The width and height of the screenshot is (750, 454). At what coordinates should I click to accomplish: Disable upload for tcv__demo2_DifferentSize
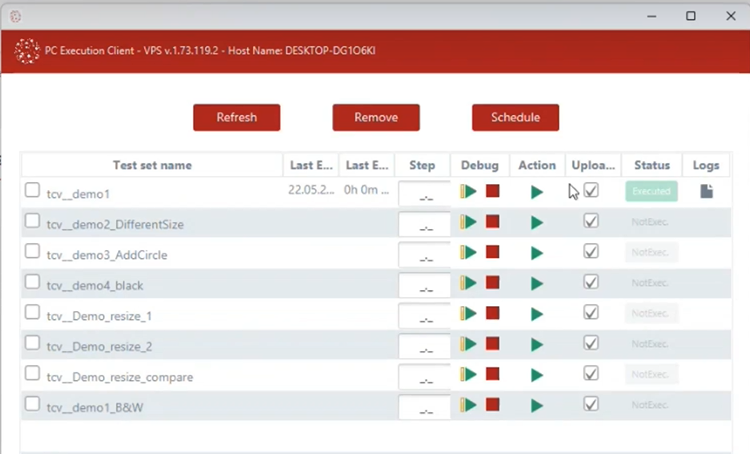click(591, 221)
